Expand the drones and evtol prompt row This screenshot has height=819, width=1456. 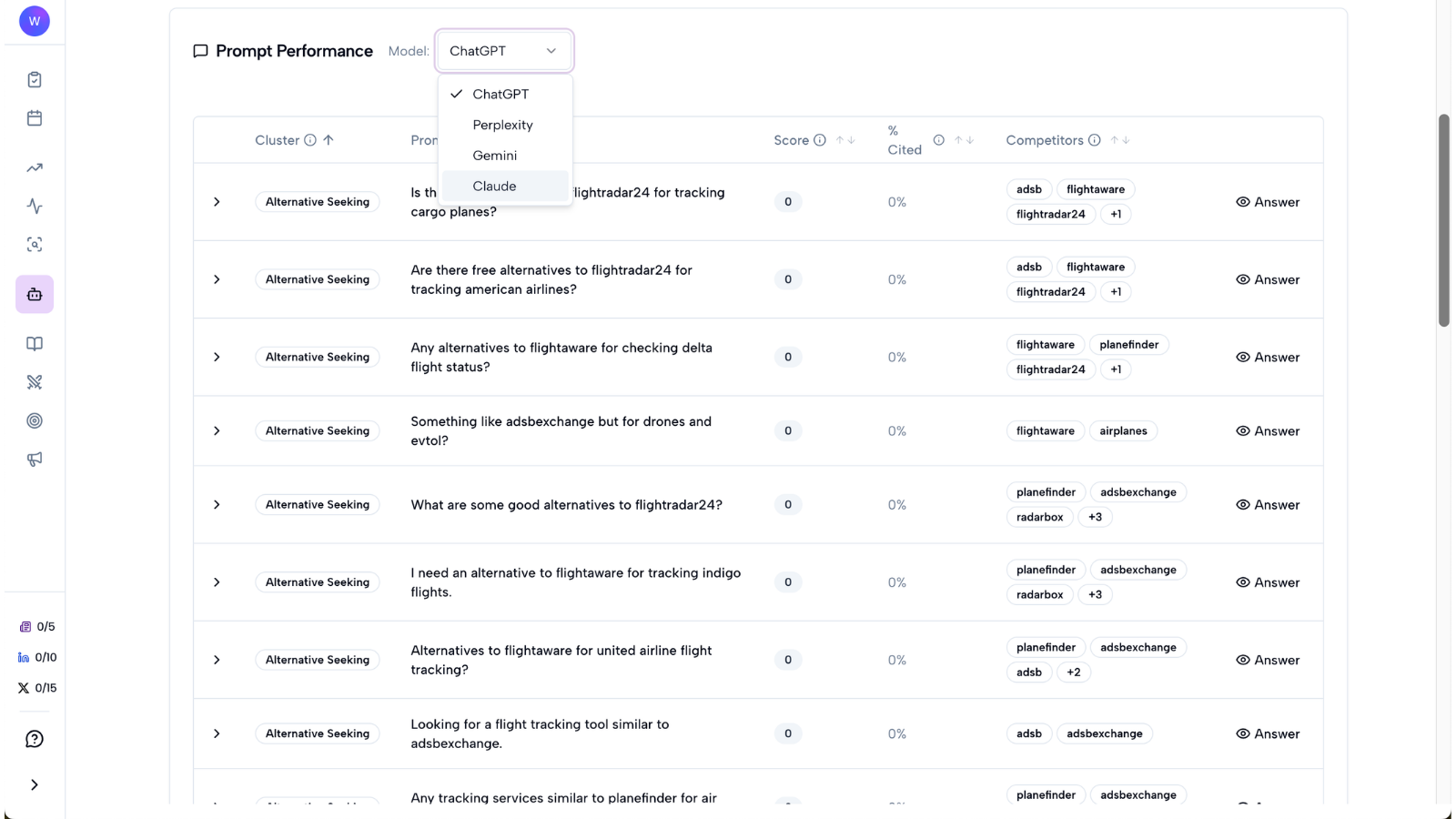(x=217, y=431)
